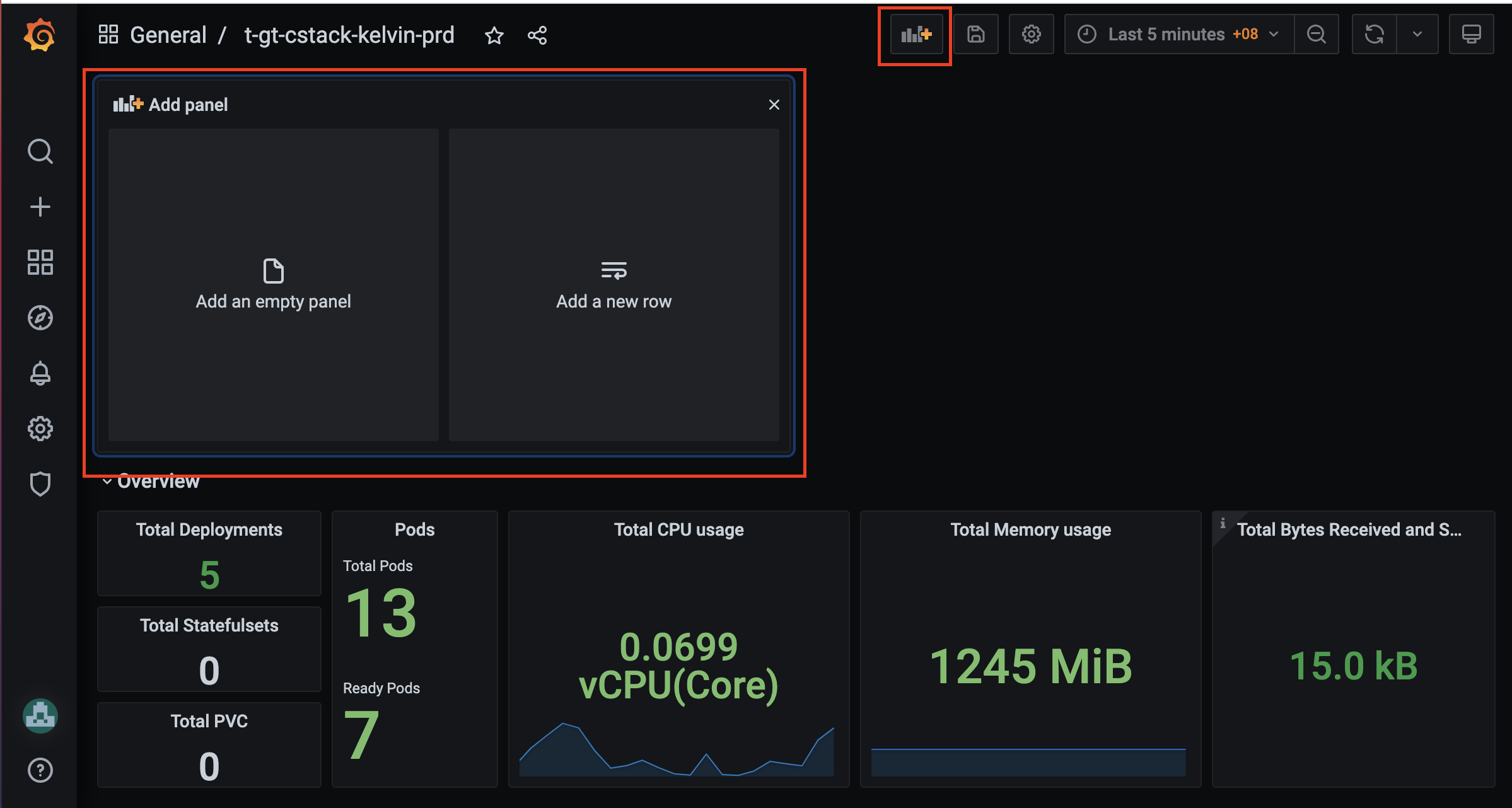Click the Total PVC panel title
Image resolution: width=1512 pixels, height=808 pixels.
pyautogui.click(x=209, y=721)
